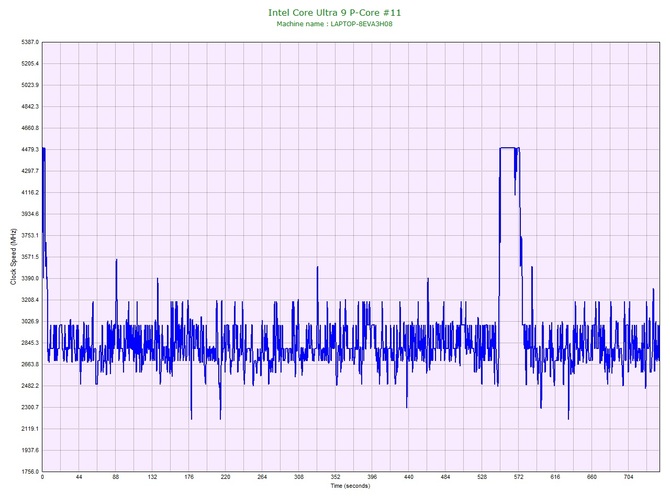Click the 176 tick on time axis
This screenshot has width=670, height=503.
point(189,477)
